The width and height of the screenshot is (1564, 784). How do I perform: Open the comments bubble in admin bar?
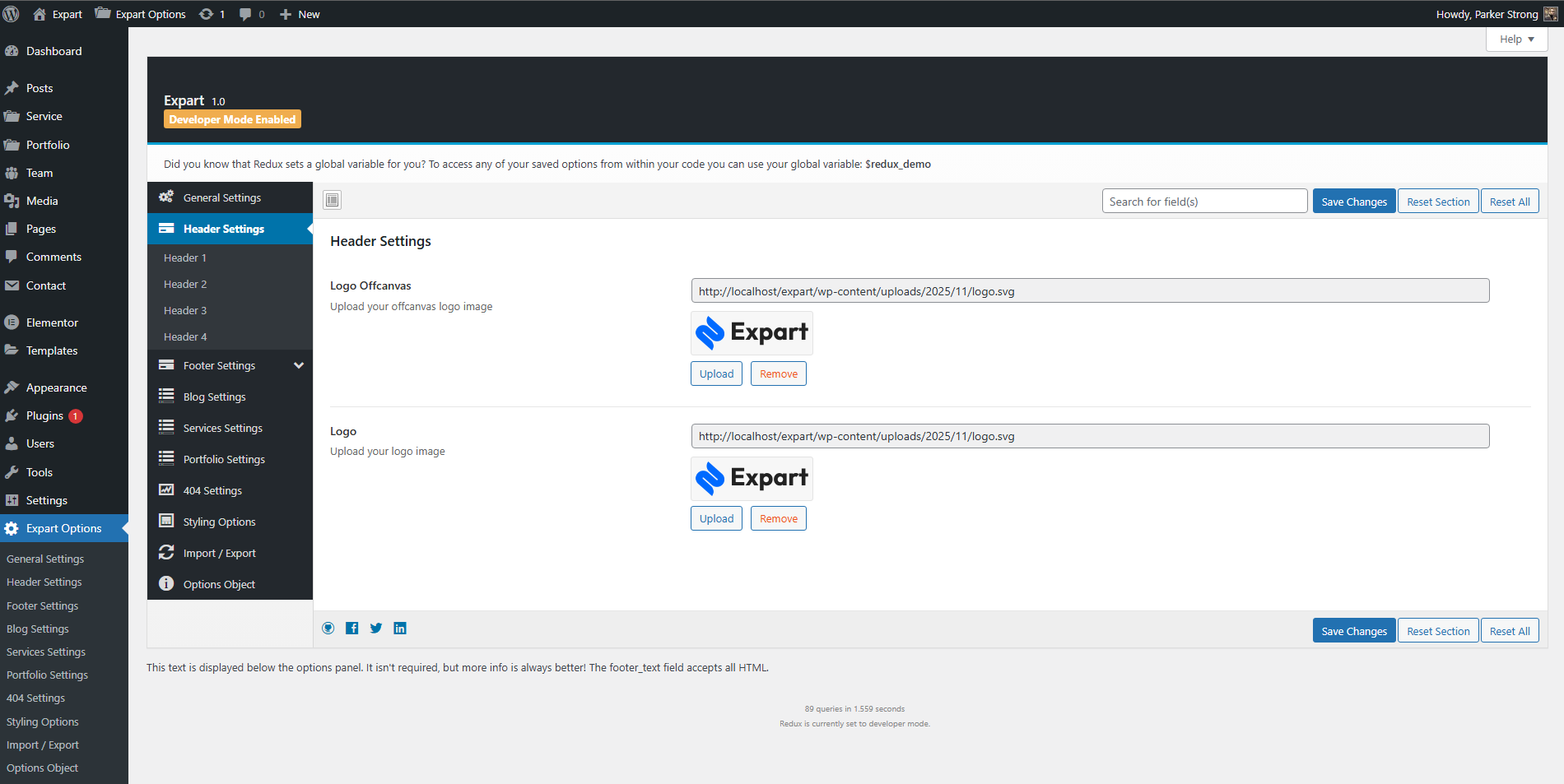click(251, 14)
